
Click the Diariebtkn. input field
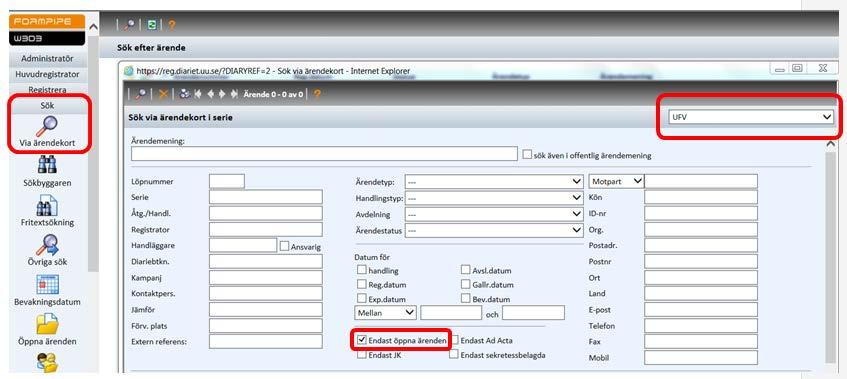266,261
